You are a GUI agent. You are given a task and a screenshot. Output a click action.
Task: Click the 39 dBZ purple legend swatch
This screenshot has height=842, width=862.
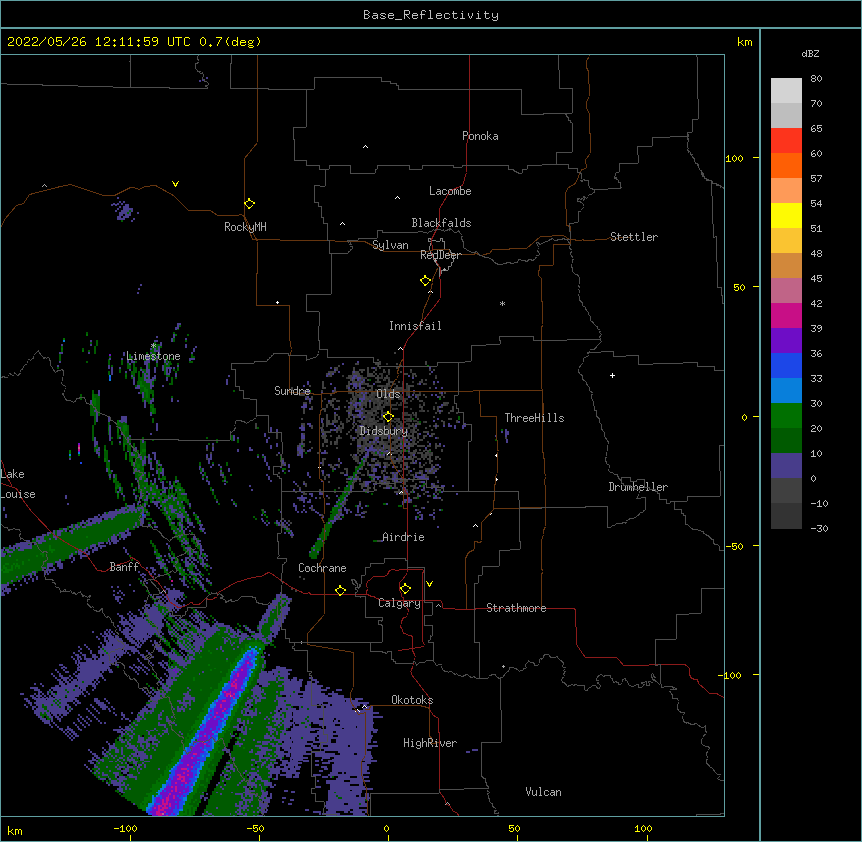[786, 340]
